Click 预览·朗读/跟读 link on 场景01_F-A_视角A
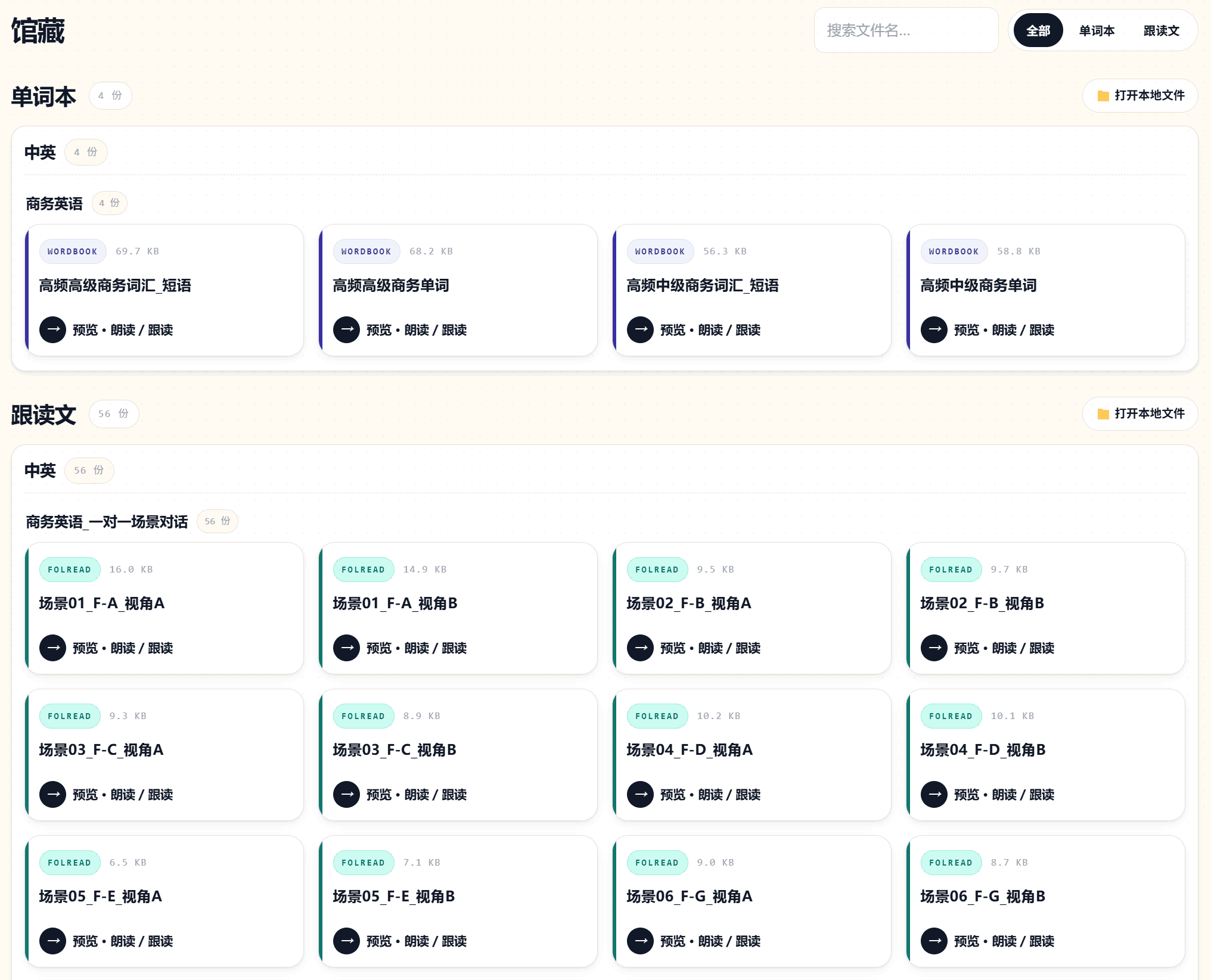 [123, 648]
